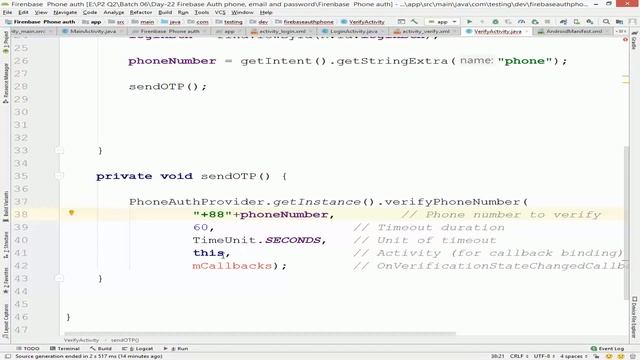The image size is (640, 360).
Task: Click 'verifyPhoneNumber' on line 37
Action: pos(452,202)
